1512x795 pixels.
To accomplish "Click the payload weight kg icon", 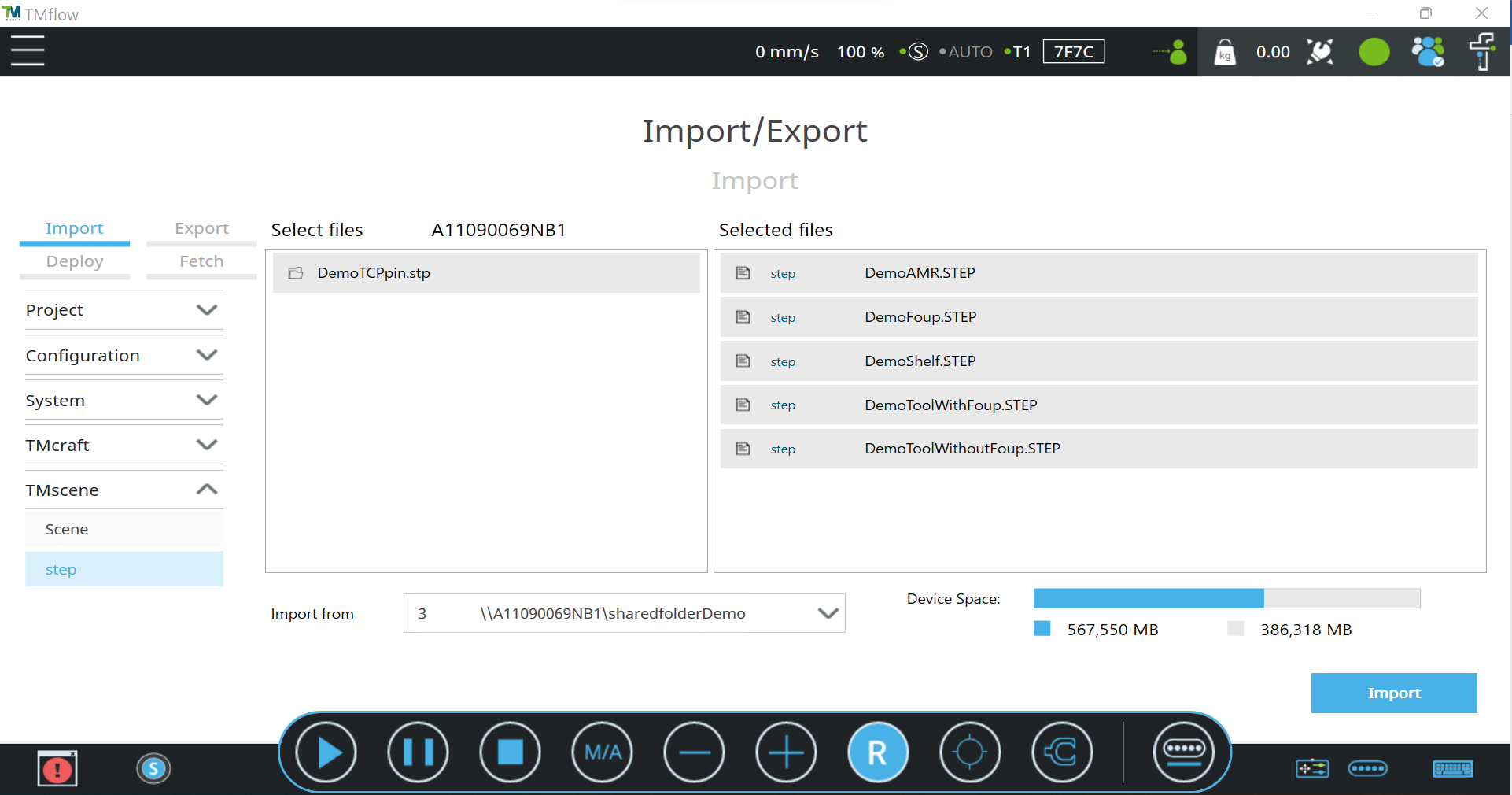I will pyautogui.click(x=1225, y=52).
